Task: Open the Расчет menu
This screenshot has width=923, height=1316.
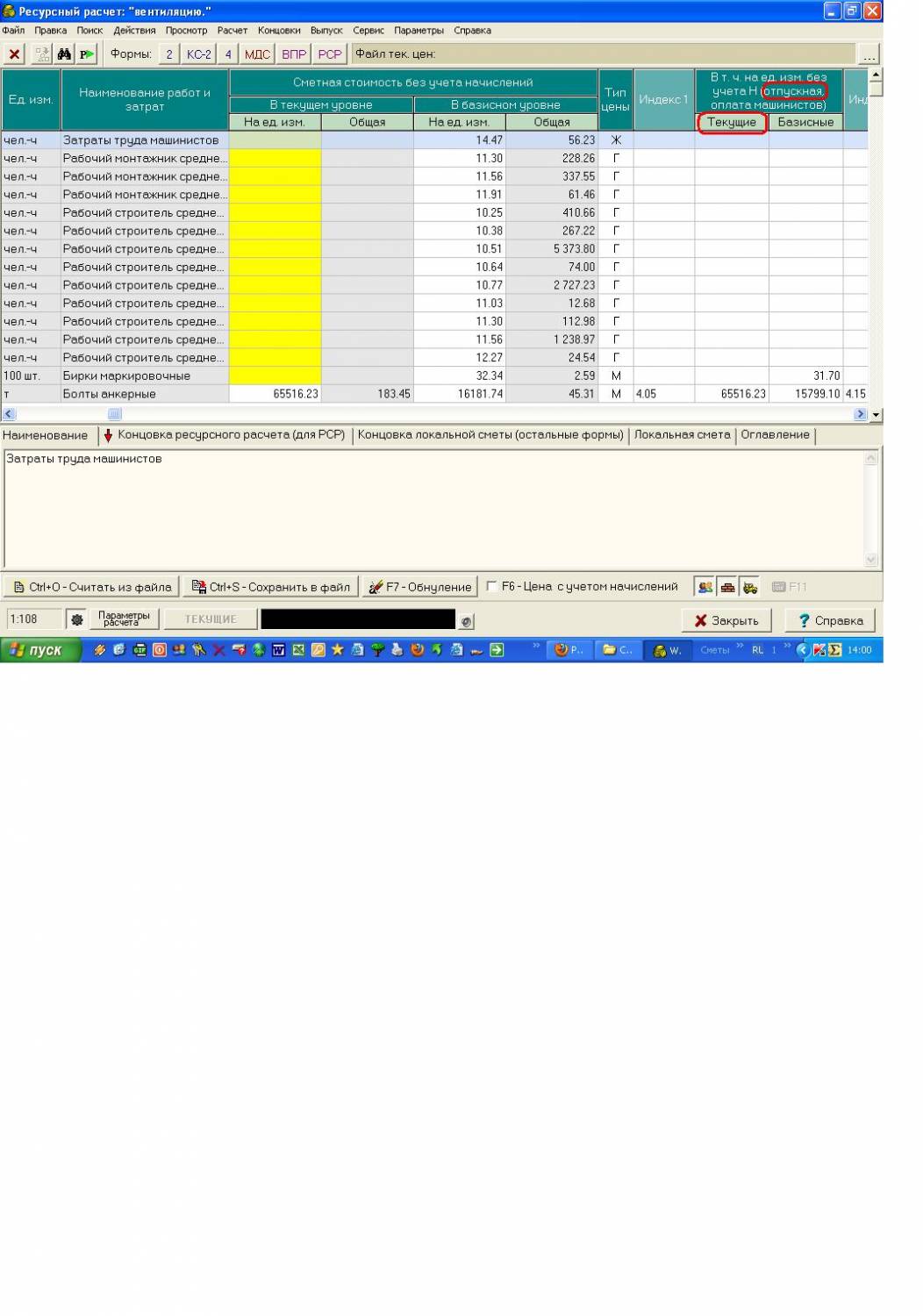Action: tap(233, 30)
